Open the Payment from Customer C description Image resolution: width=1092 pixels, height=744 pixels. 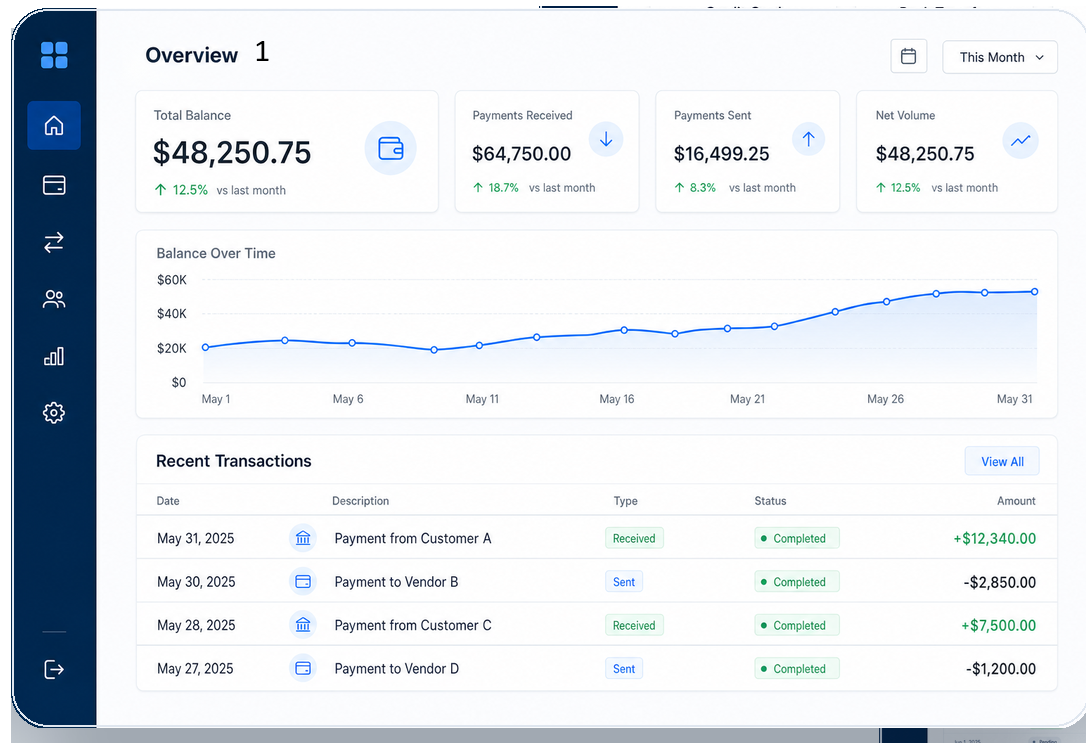point(413,626)
